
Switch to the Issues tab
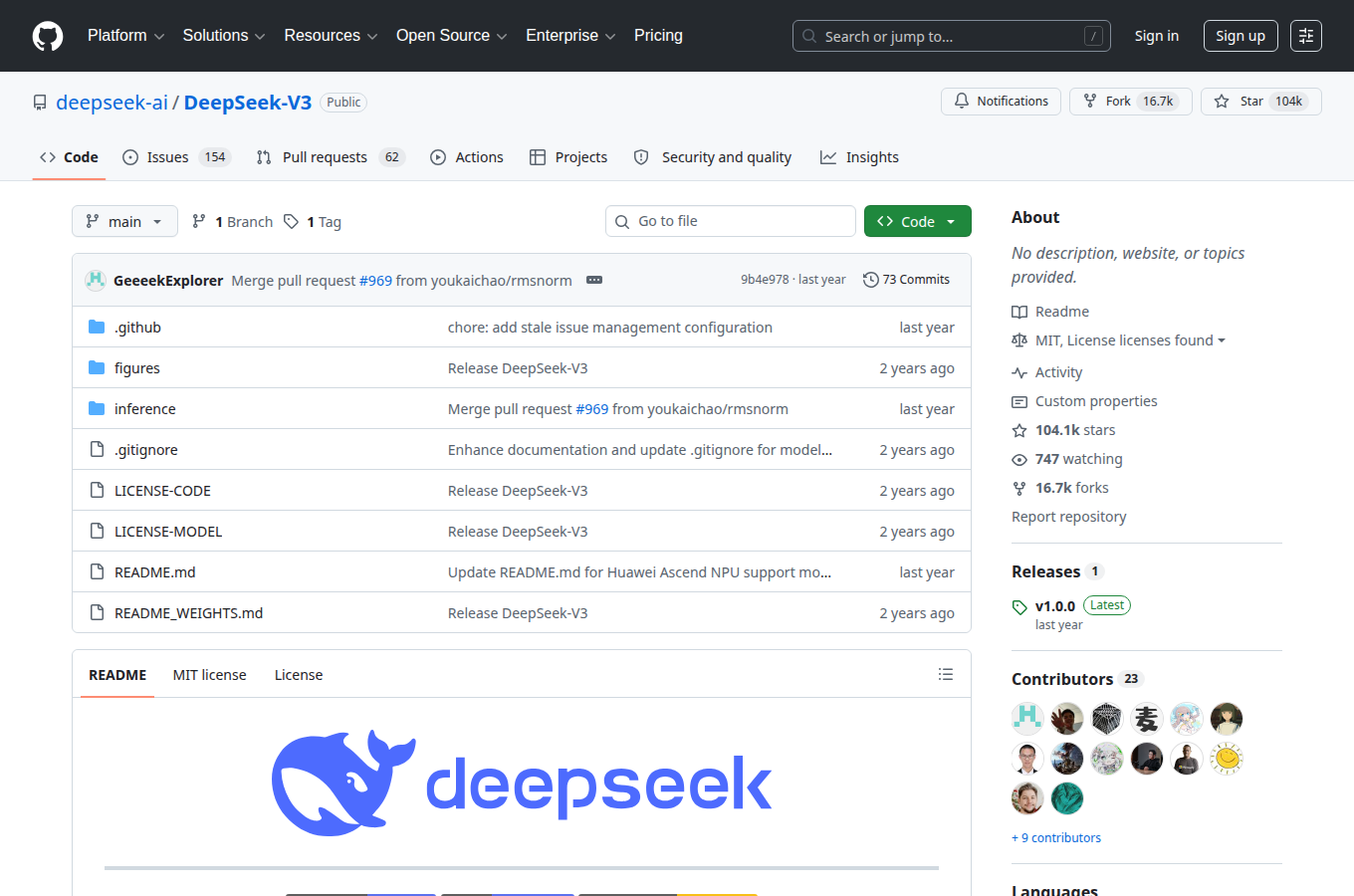coord(176,157)
